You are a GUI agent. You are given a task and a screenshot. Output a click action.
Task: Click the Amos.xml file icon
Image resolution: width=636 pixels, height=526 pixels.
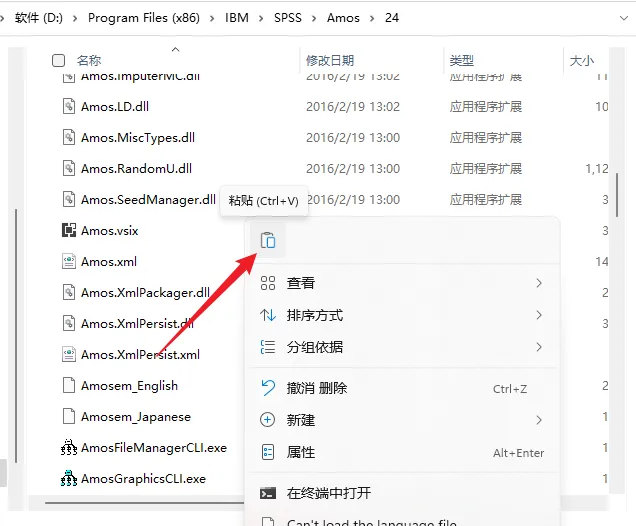tap(69, 262)
